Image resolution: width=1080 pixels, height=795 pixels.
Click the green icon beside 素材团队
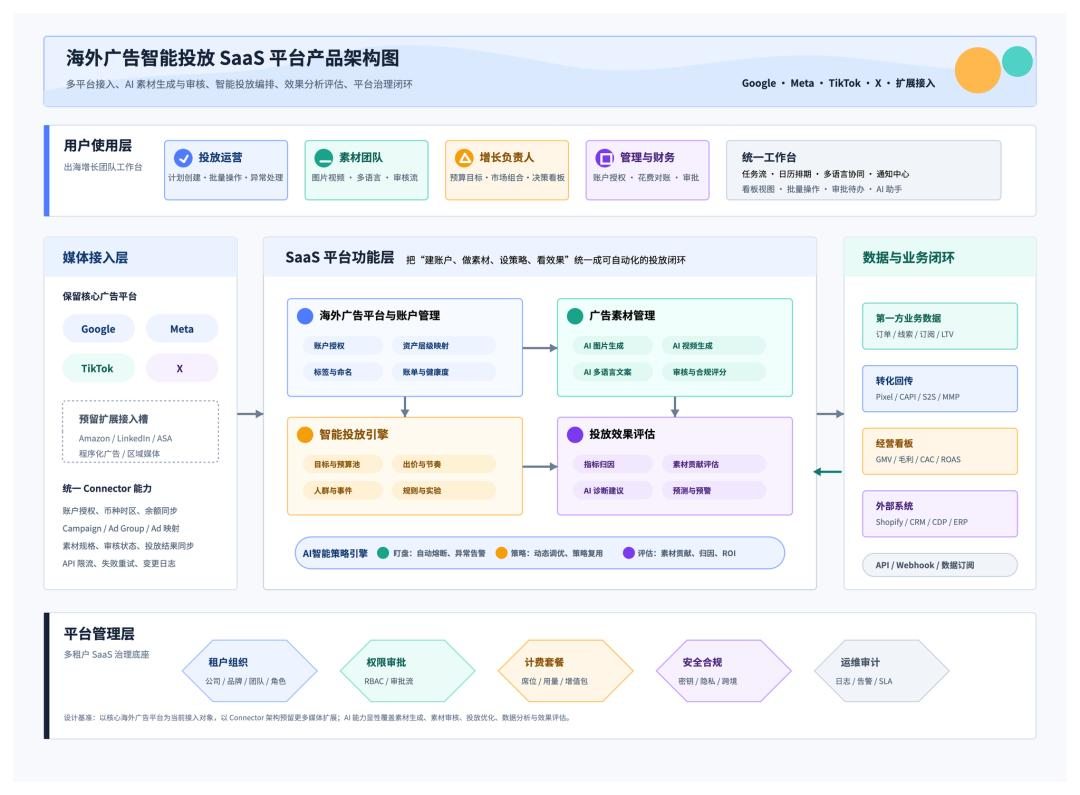pos(324,158)
